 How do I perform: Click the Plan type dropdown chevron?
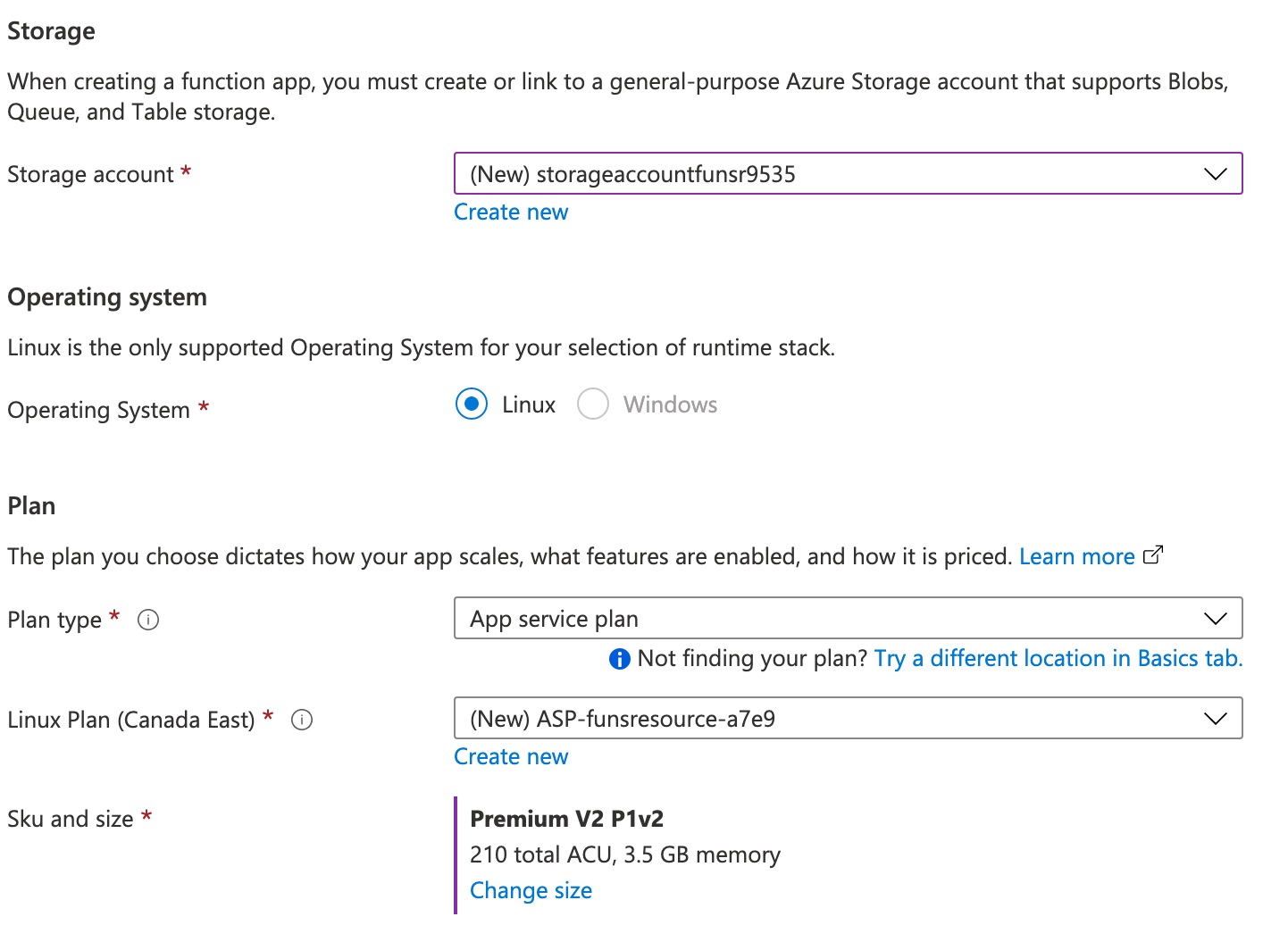point(1215,619)
